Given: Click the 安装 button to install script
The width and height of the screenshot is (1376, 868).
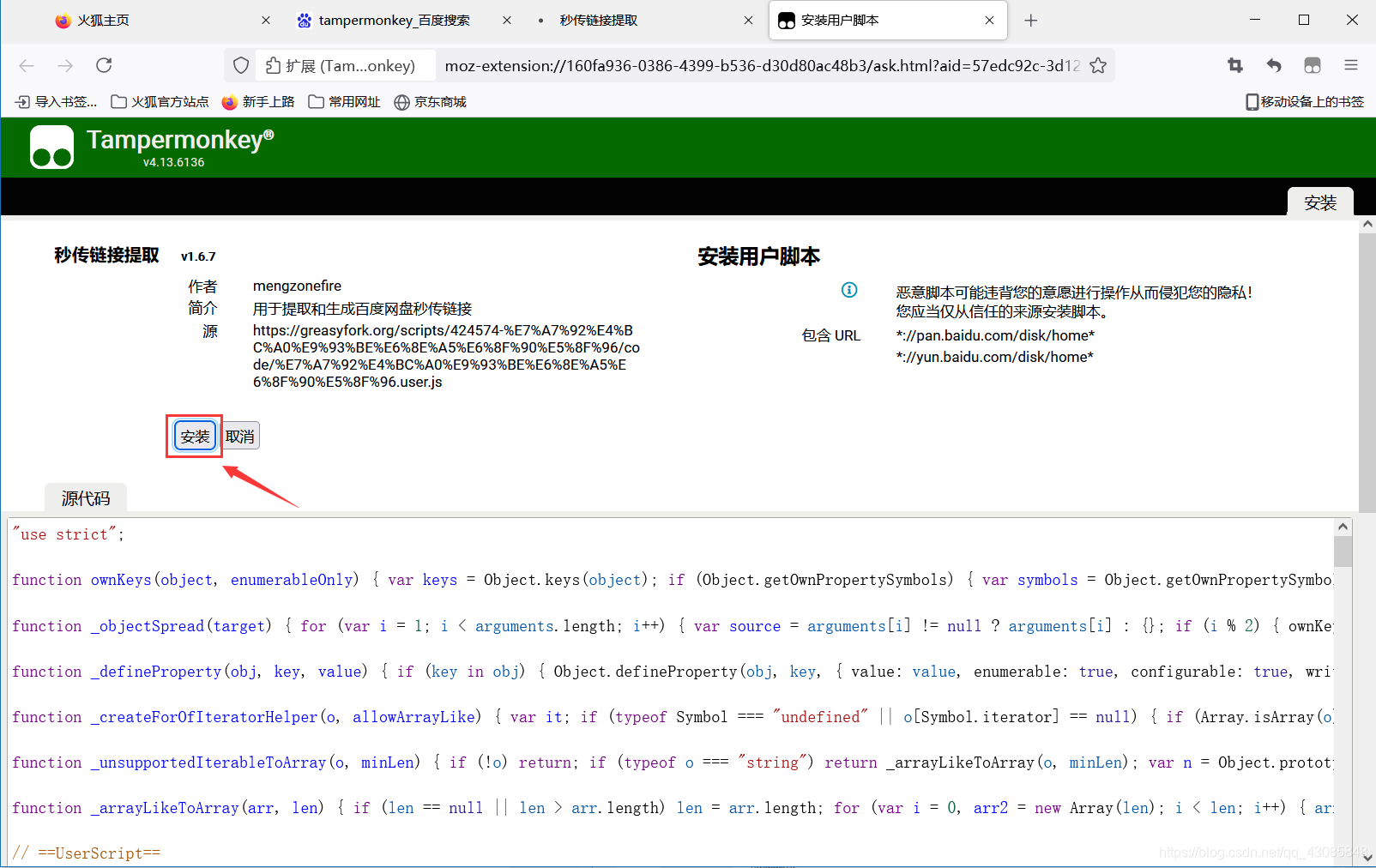Looking at the screenshot, I should pos(195,437).
